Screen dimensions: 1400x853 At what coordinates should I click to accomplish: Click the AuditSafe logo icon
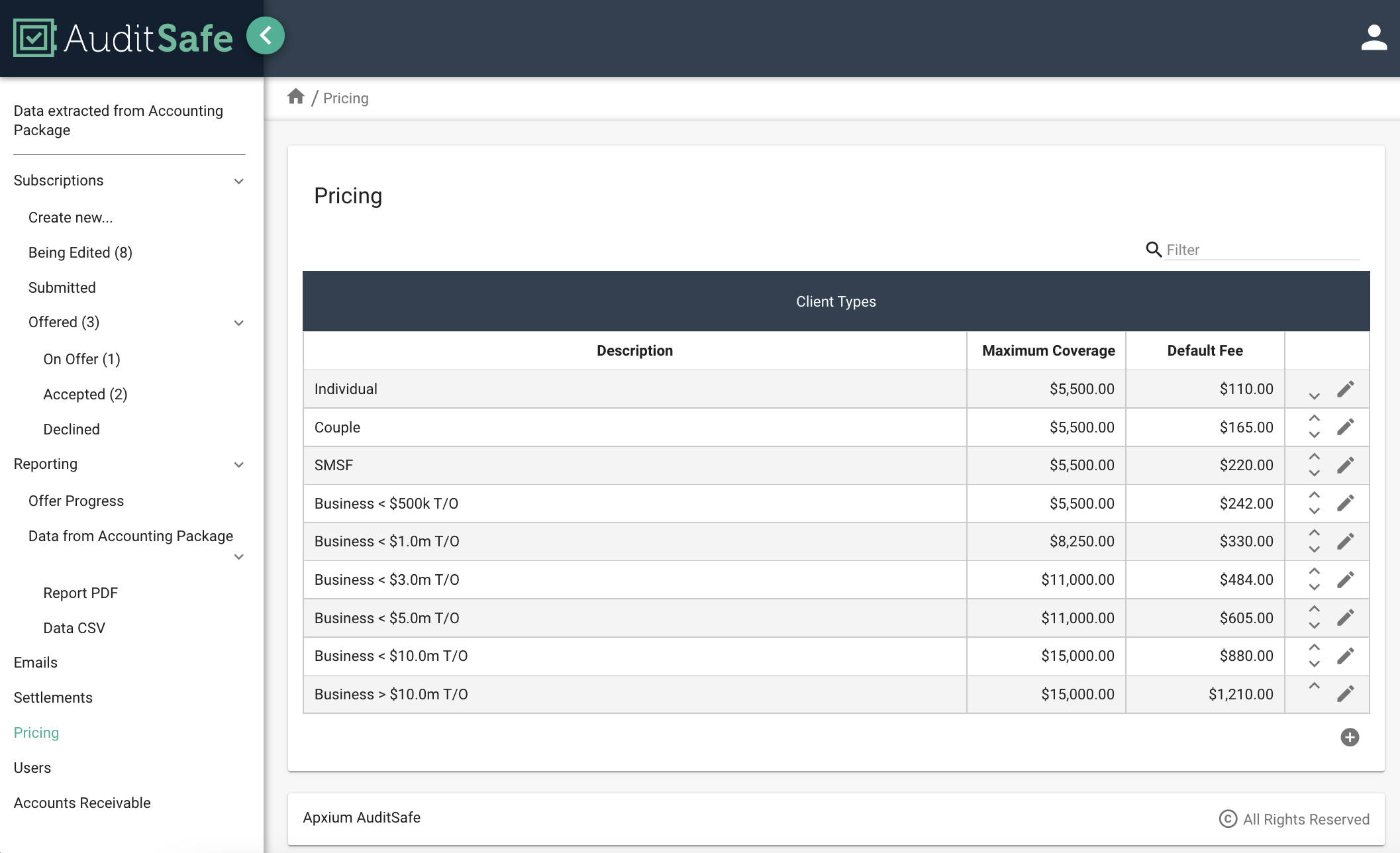coord(33,38)
